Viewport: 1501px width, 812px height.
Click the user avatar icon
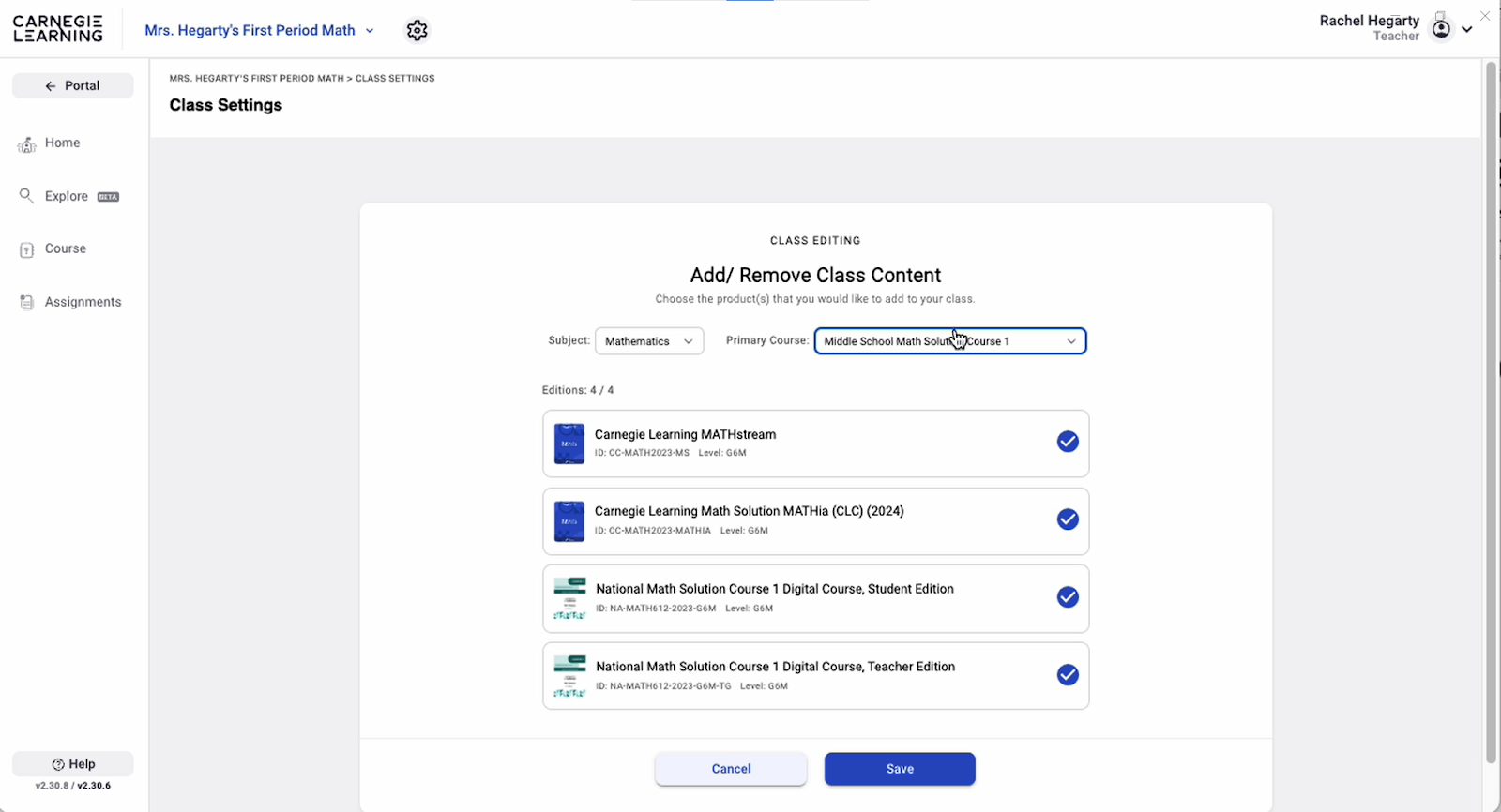click(1441, 28)
